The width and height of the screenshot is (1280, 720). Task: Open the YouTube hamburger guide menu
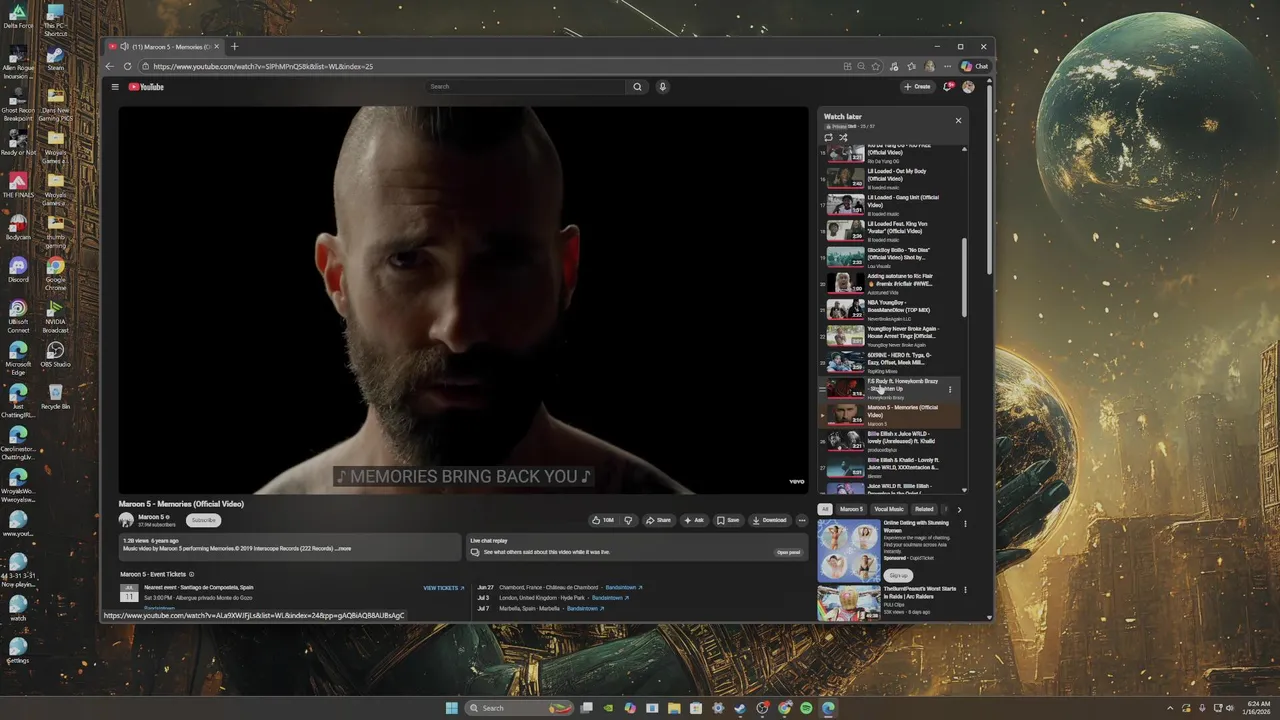click(115, 87)
